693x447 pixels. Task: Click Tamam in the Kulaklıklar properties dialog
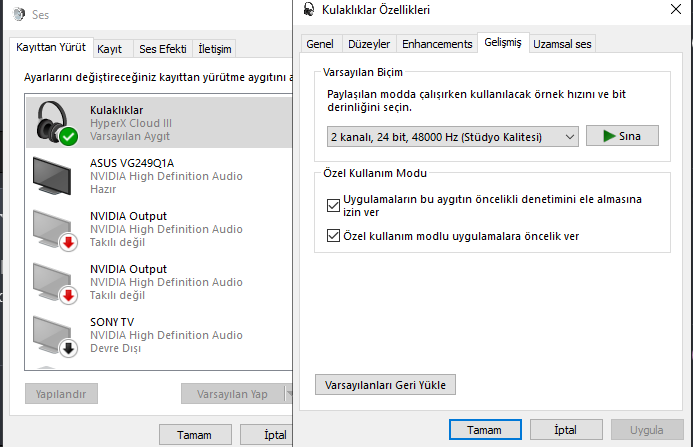pos(482,429)
